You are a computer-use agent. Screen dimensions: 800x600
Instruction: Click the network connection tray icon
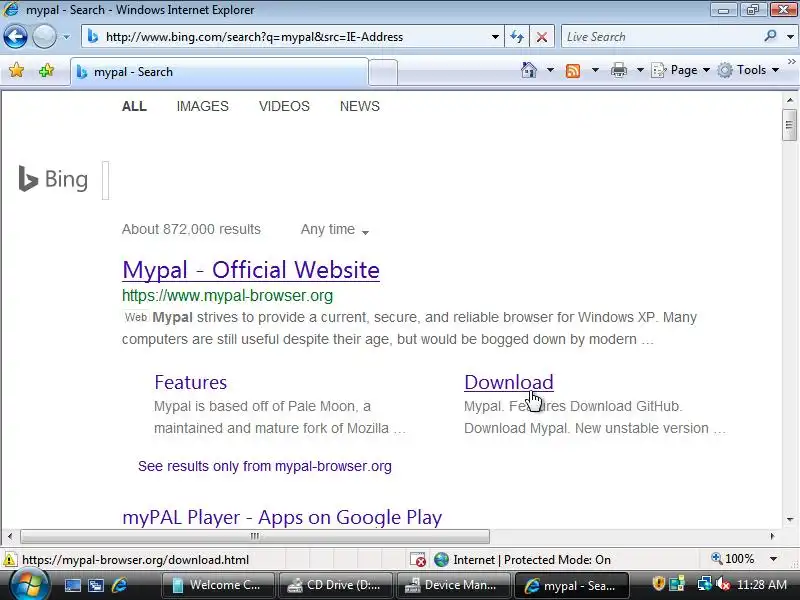tap(704, 583)
